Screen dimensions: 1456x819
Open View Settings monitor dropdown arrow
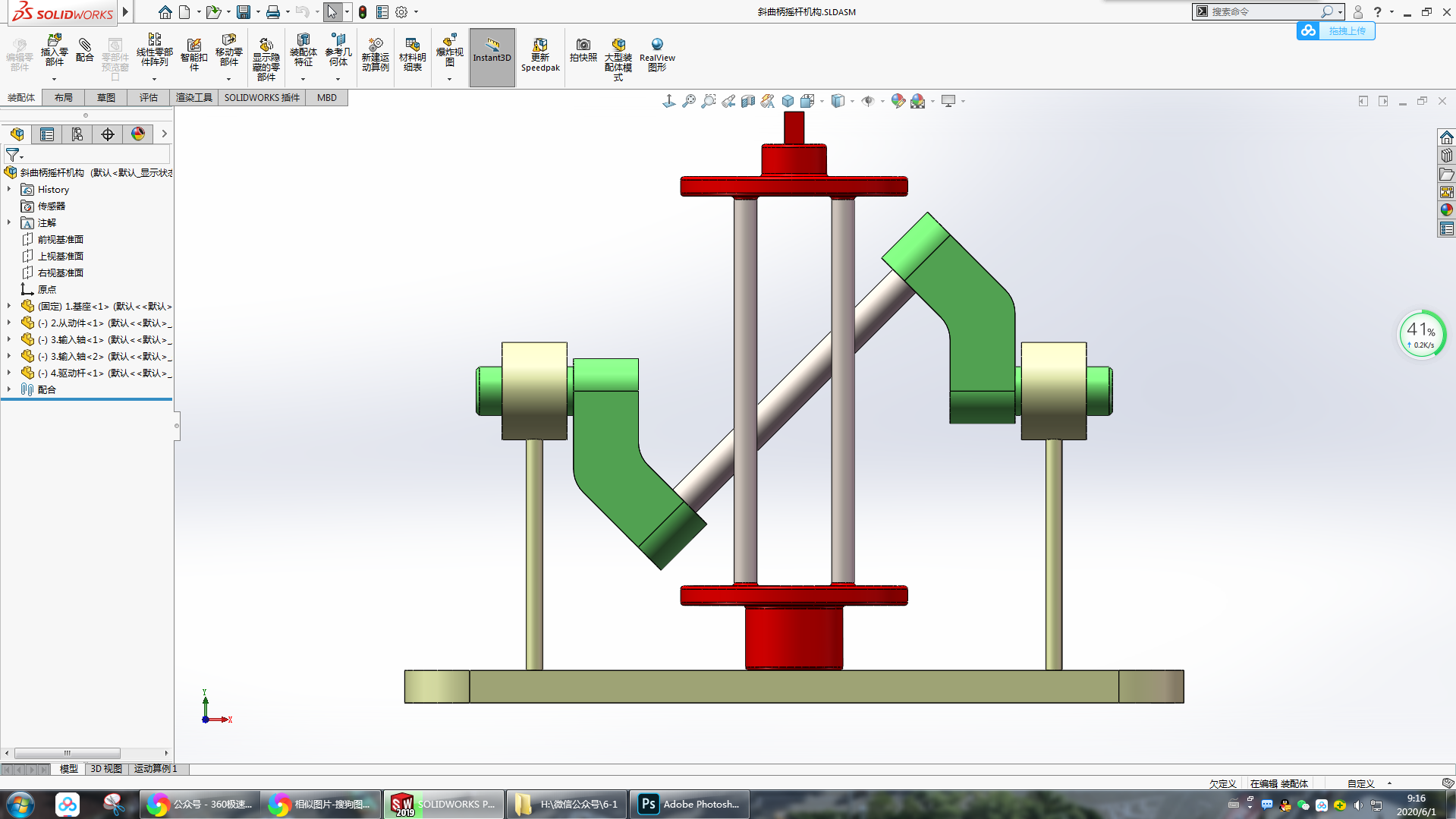pyautogui.click(x=963, y=101)
